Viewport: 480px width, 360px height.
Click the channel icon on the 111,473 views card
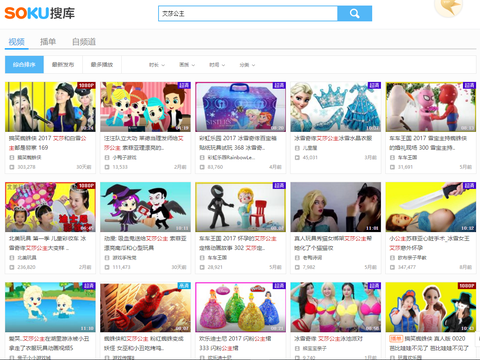point(107,258)
